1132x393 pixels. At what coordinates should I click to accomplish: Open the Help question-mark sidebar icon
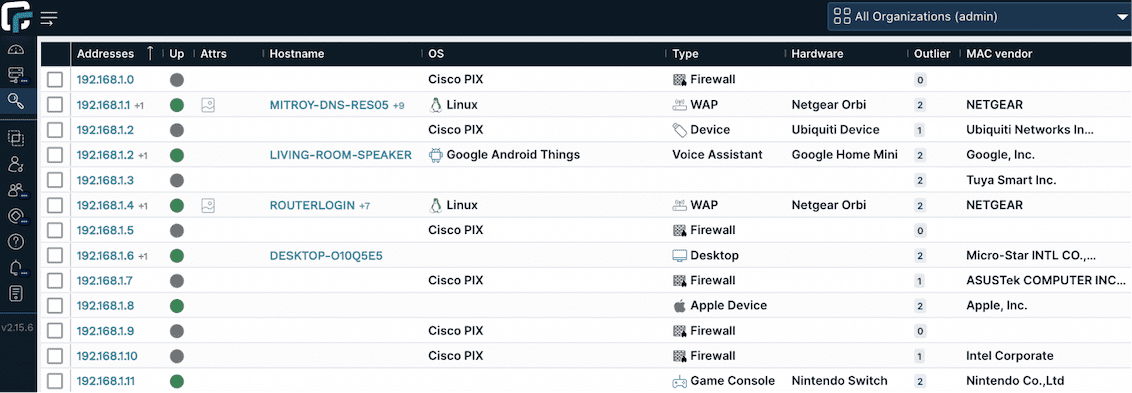(x=17, y=241)
